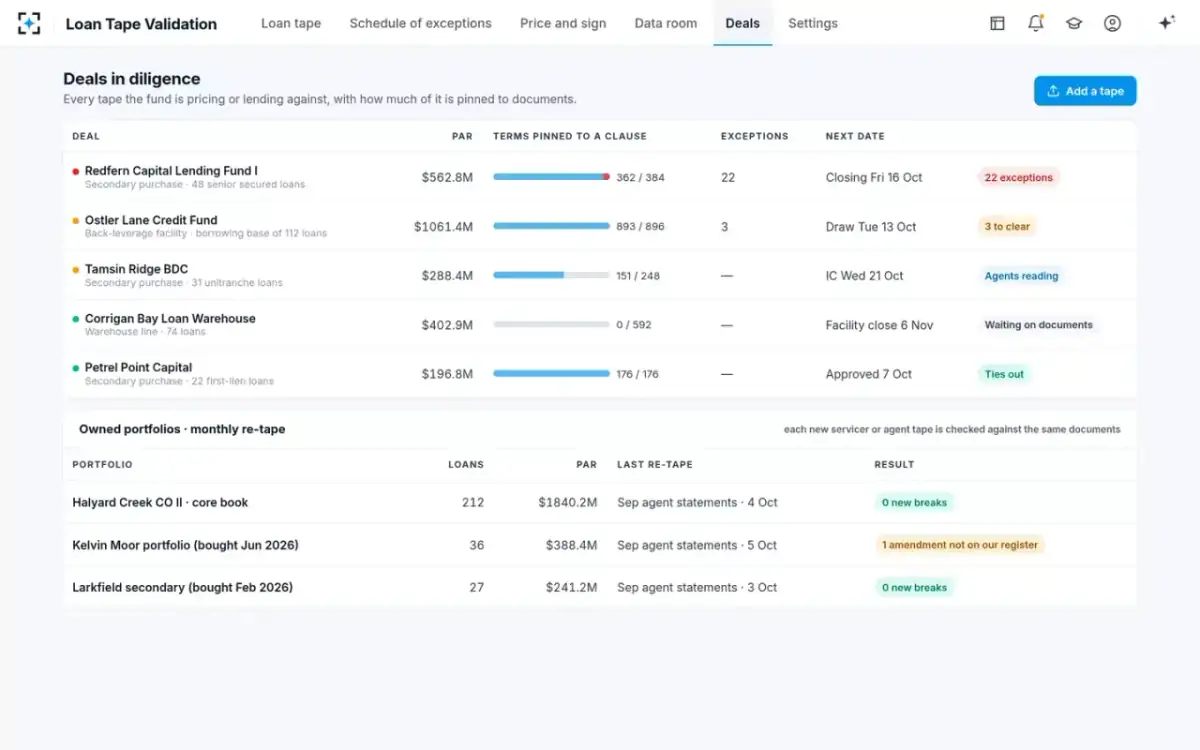Click the amber status dot beside Ostler Lane
Viewport: 1200px width, 750px height.
76,220
